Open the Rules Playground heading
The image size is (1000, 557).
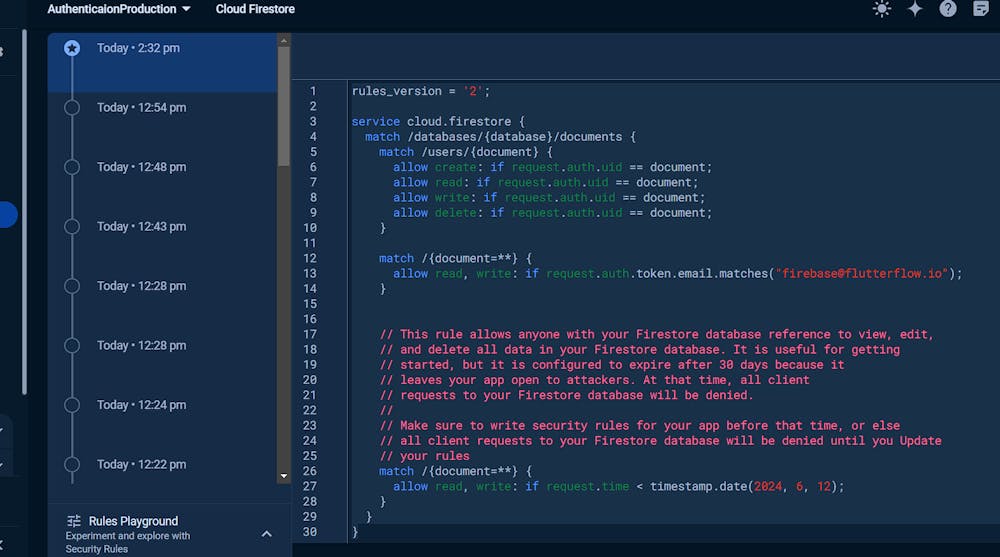click(133, 521)
